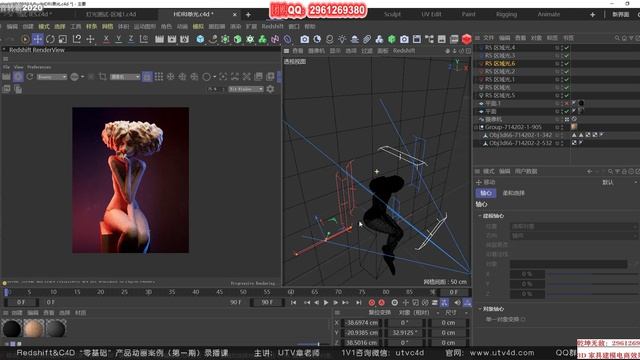Viewport: 640px width, 360px height.
Task: Click Y rotation field 32.9125
Action: tap(404, 333)
